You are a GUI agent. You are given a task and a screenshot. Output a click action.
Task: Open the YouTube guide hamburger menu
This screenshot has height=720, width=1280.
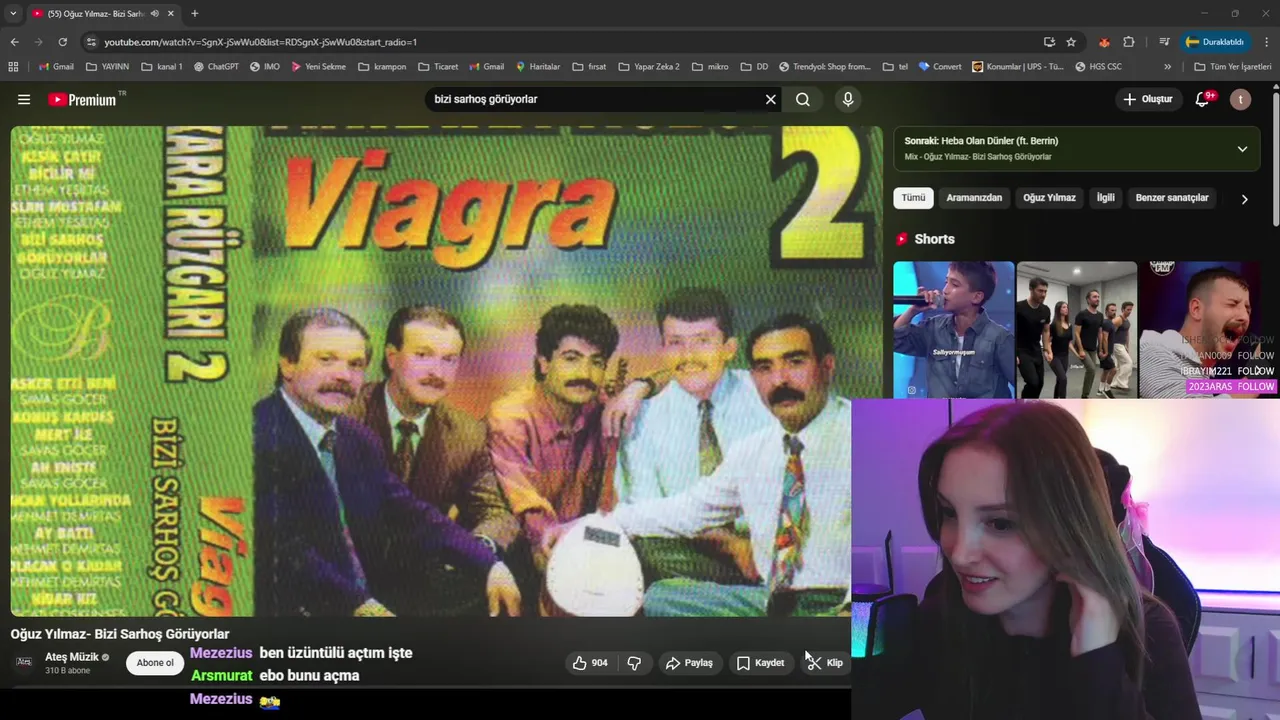[x=24, y=99]
